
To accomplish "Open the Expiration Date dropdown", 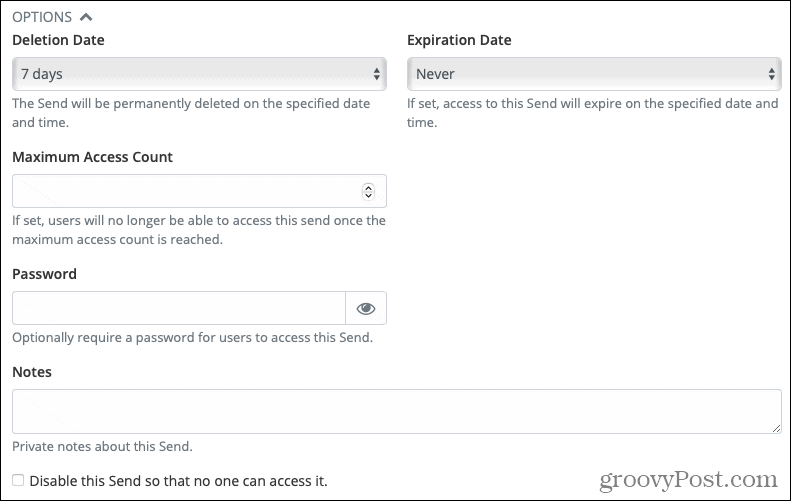I will click(x=594, y=74).
